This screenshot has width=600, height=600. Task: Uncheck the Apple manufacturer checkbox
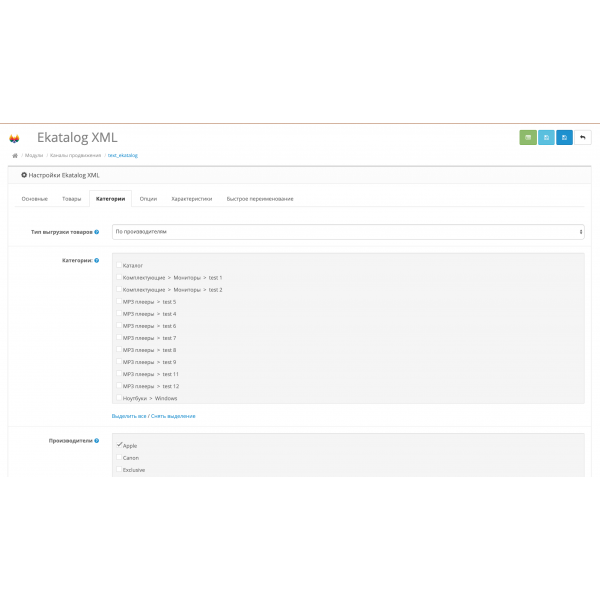pos(119,445)
